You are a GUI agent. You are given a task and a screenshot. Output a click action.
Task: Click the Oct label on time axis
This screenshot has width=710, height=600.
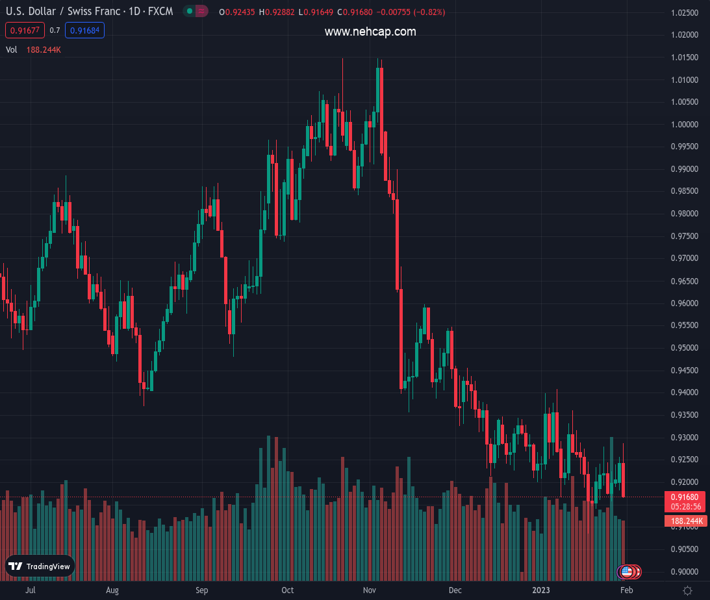pos(288,591)
